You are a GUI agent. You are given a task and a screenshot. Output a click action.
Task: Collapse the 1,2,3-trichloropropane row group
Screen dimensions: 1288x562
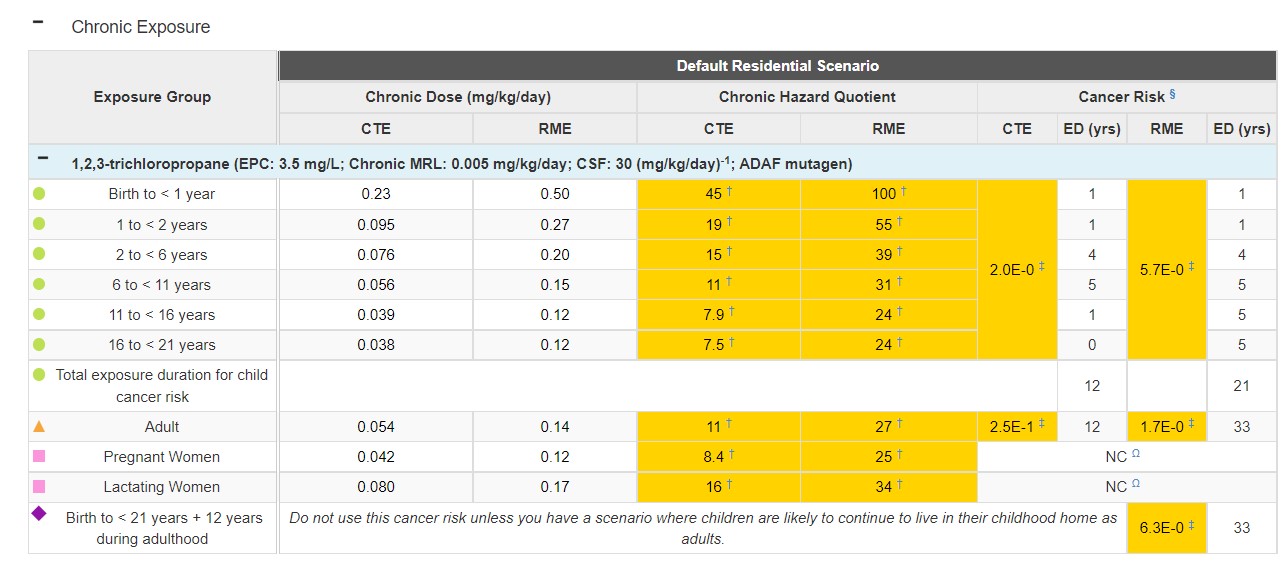click(42, 159)
